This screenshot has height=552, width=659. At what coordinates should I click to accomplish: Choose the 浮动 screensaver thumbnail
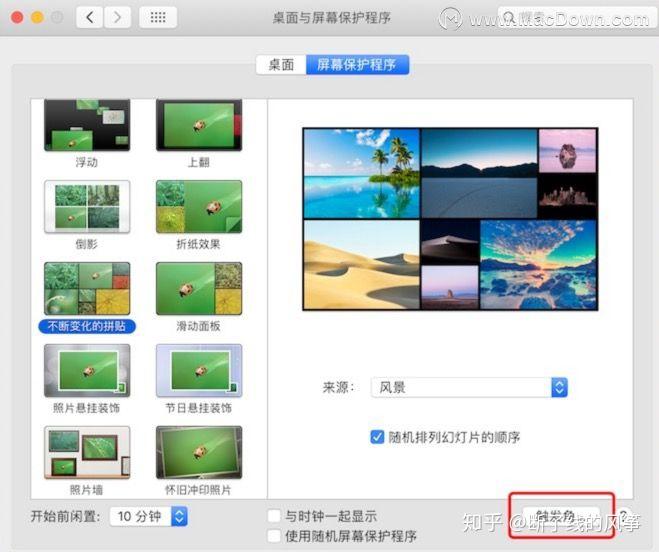87,125
